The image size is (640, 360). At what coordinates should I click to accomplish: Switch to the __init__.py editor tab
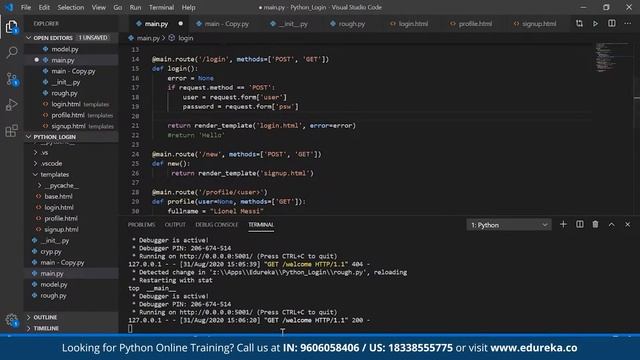tap(290, 24)
